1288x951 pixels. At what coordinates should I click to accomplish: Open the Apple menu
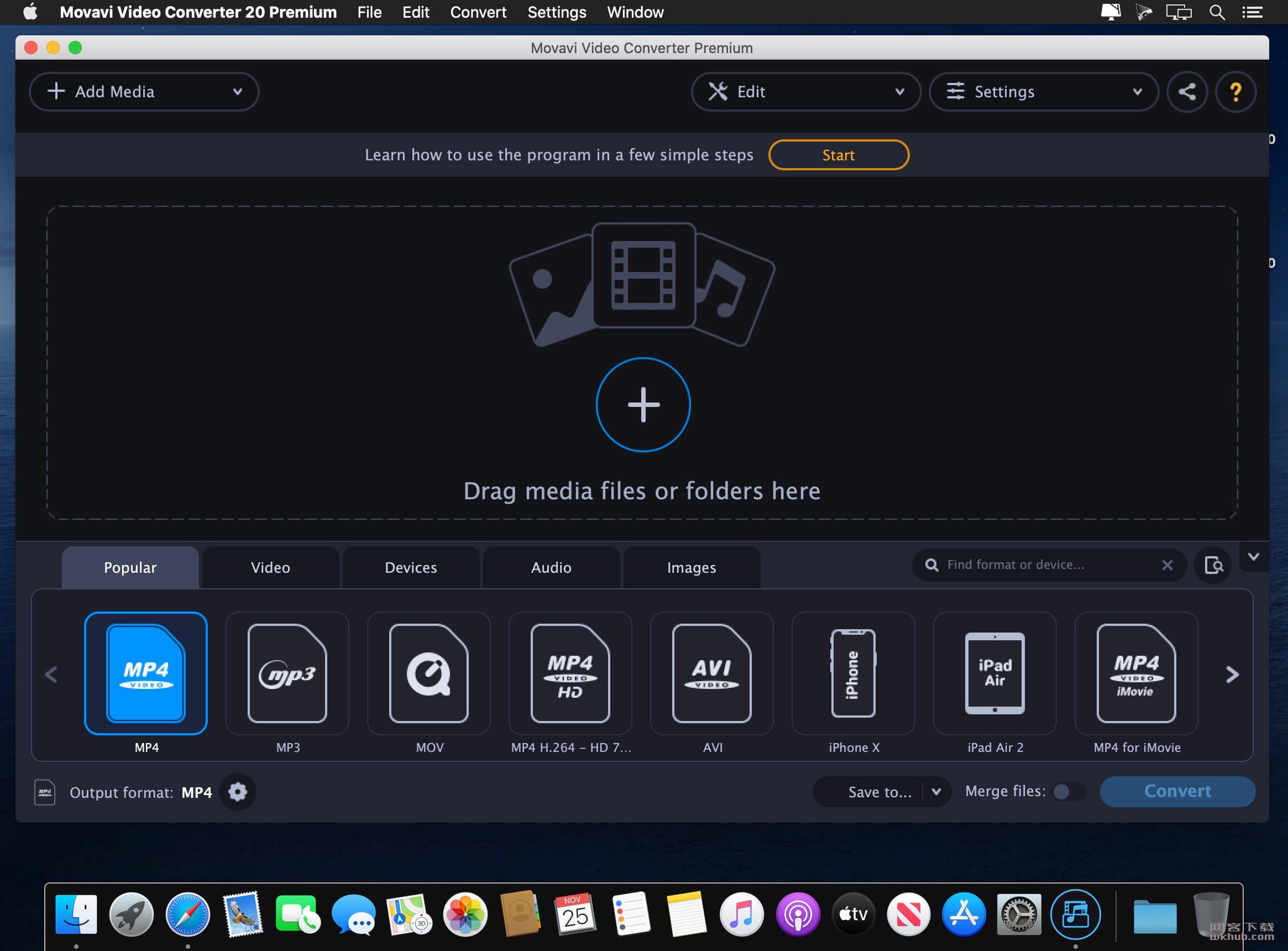coord(30,12)
